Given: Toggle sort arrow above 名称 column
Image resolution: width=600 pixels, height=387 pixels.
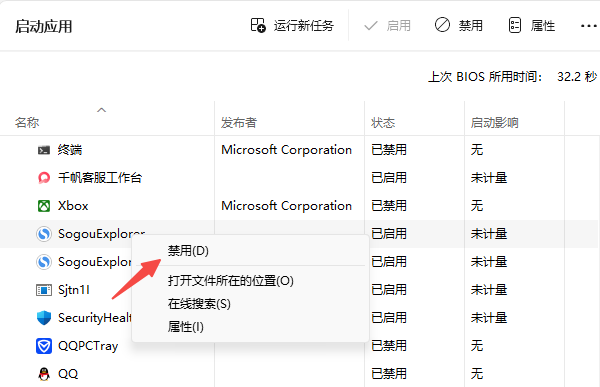Looking at the screenshot, I should [x=101, y=110].
